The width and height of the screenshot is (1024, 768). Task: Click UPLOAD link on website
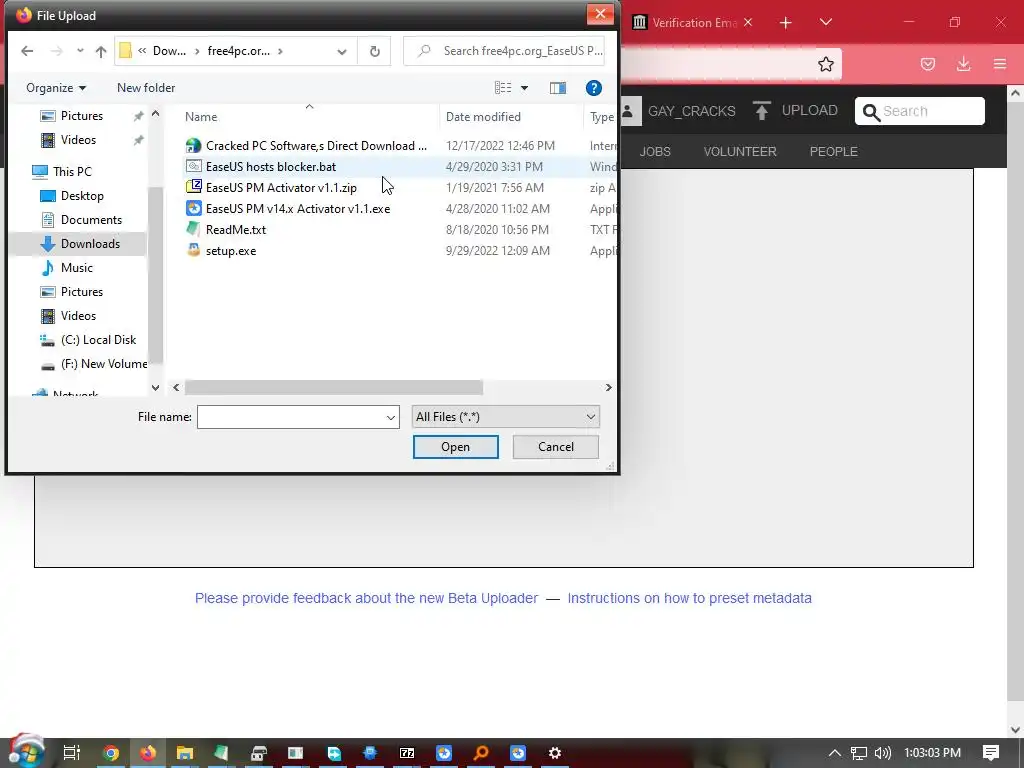tap(795, 110)
